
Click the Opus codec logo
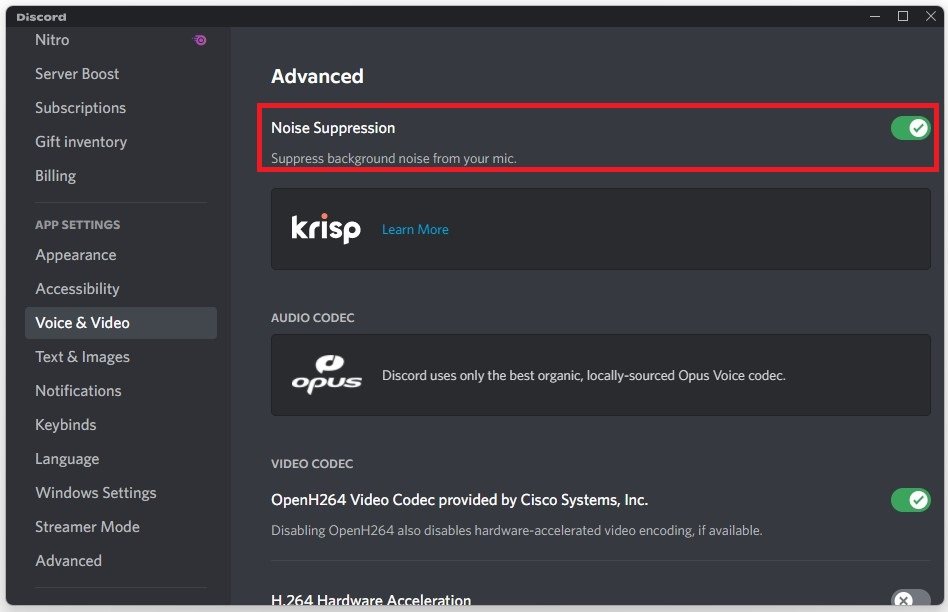(x=326, y=375)
